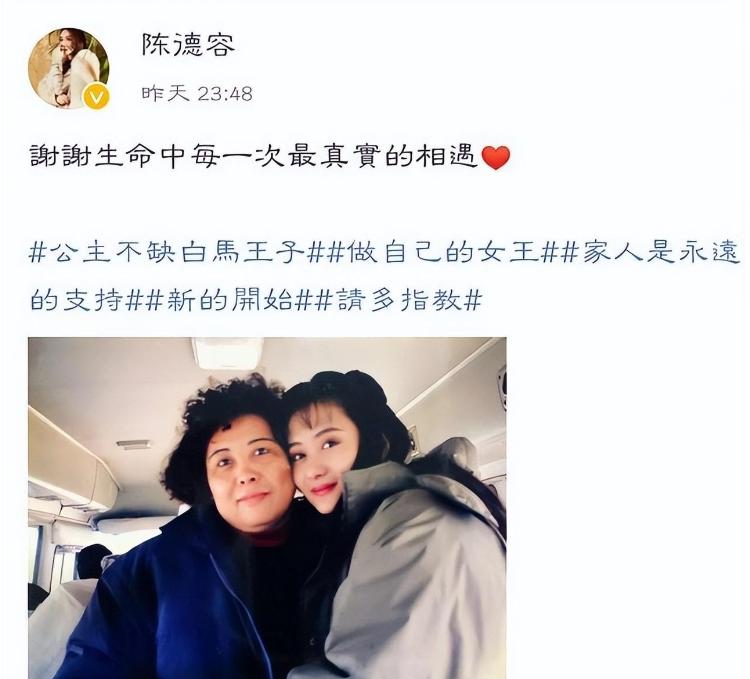750x679 pixels.
Task: Click the speaker on the photo's right wall
Action: tap(501, 385)
